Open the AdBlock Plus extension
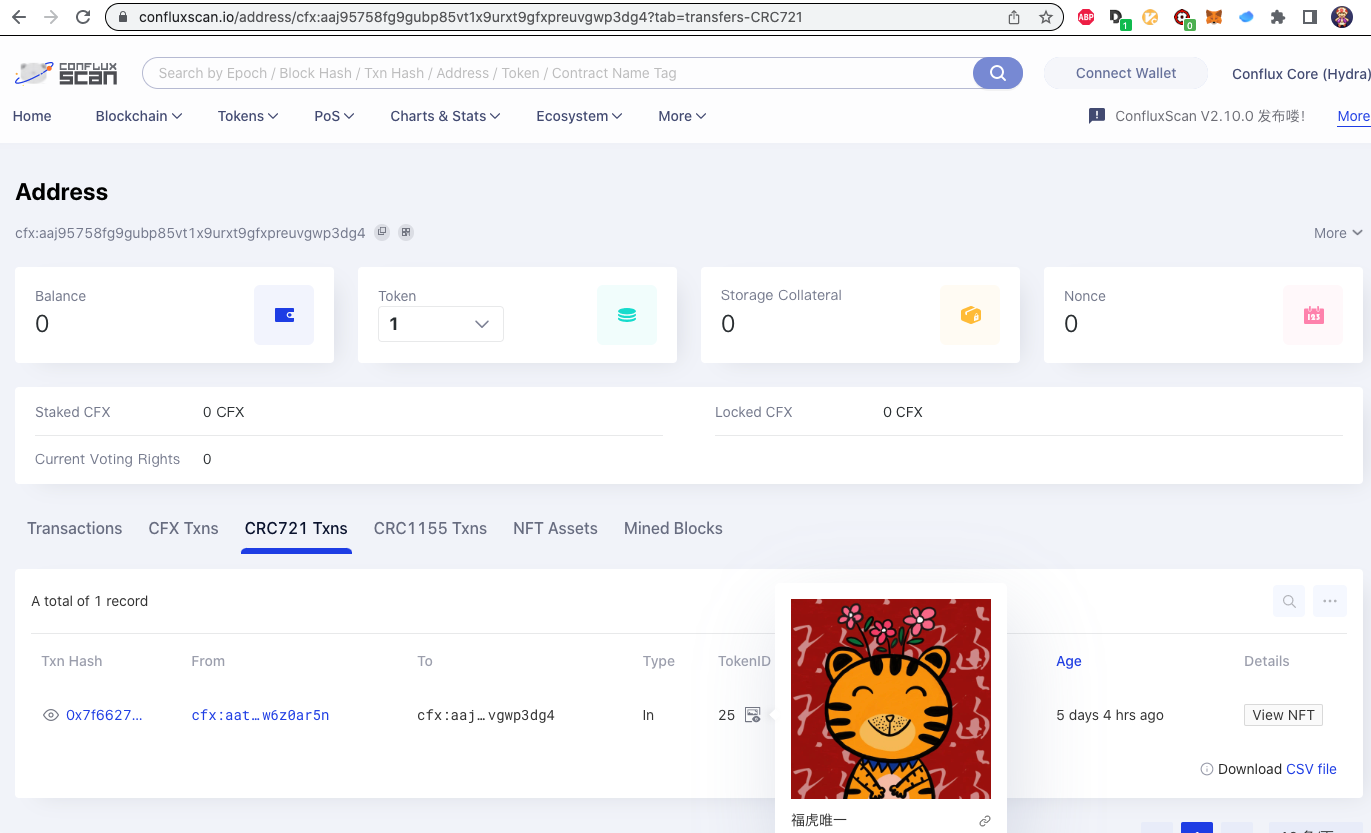This screenshot has height=833, width=1371. tap(1086, 17)
